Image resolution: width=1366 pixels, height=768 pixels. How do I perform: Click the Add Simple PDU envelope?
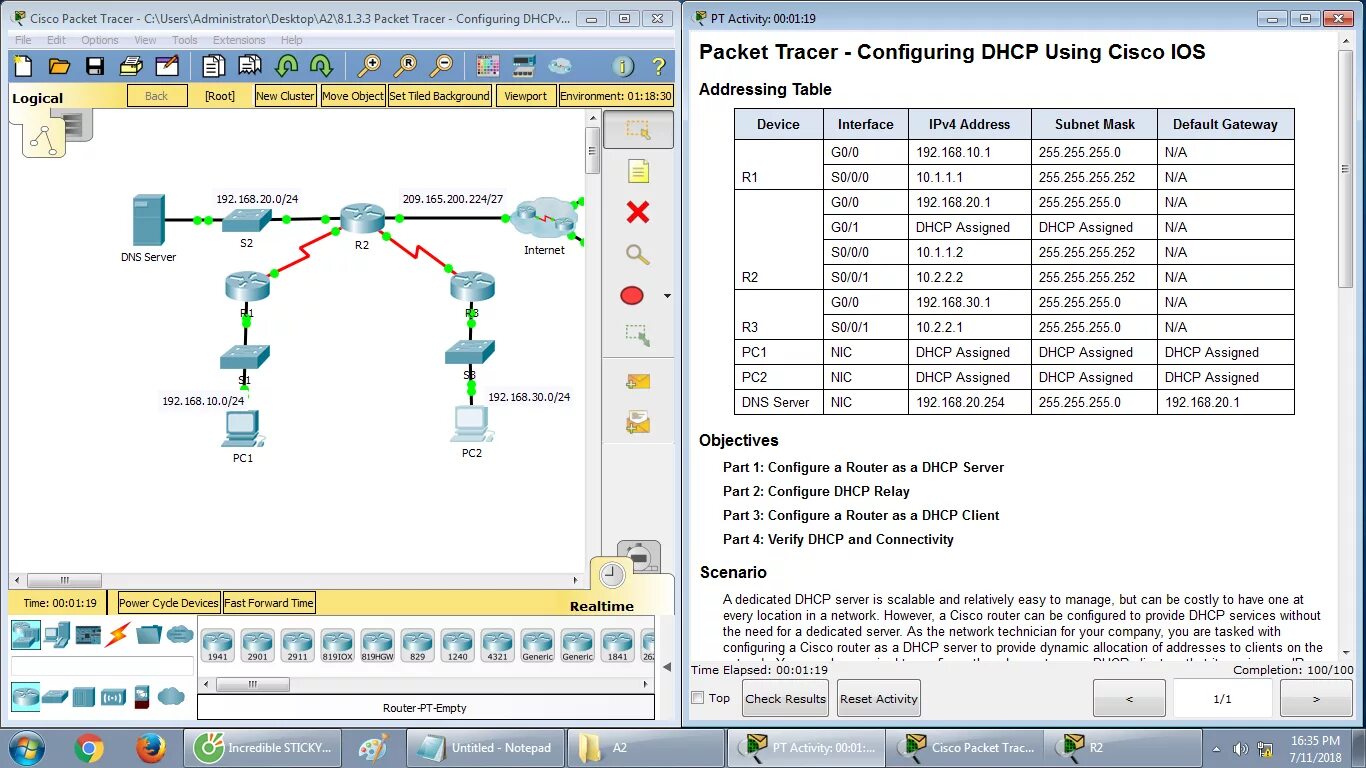tap(637, 381)
